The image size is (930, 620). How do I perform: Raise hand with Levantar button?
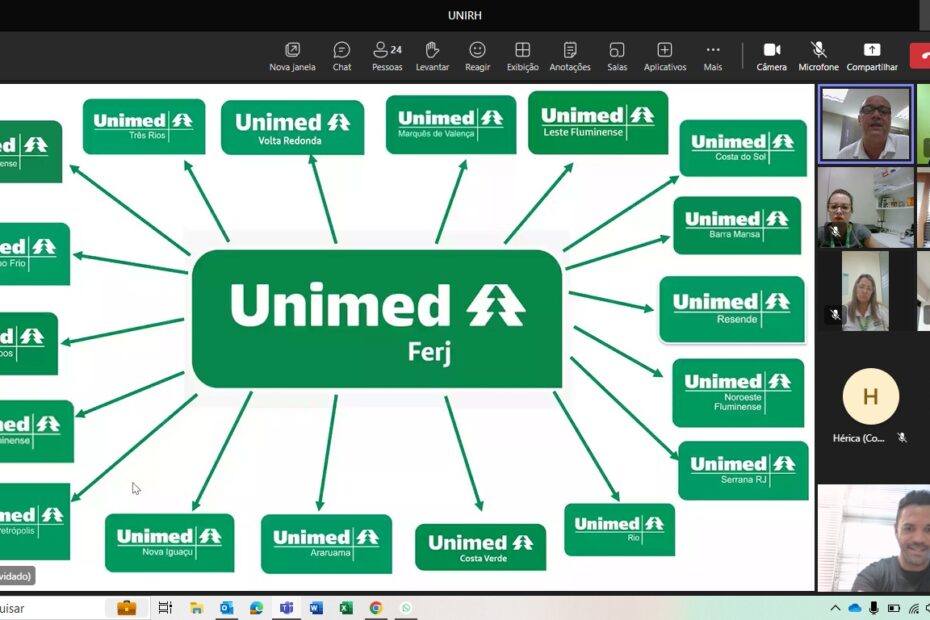pyautogui.click(x=432, y=56)
